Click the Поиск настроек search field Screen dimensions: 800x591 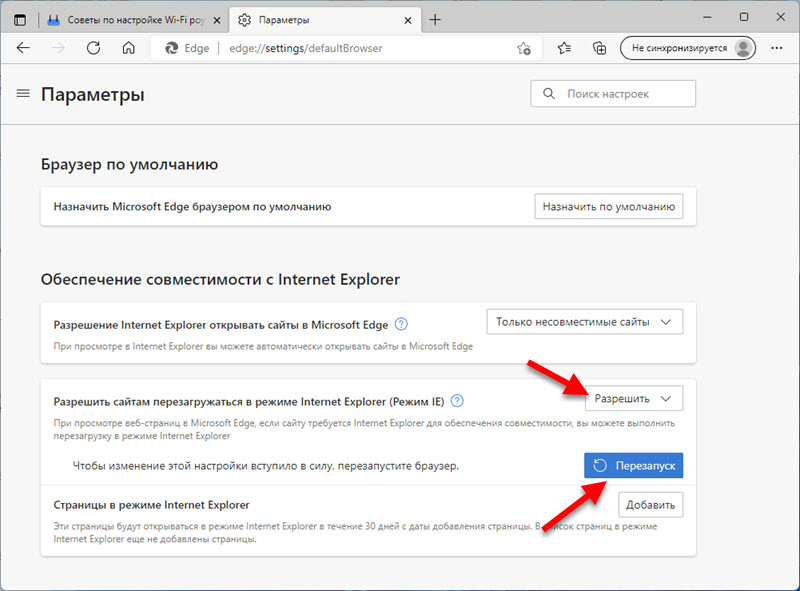(x=613, y=93)
